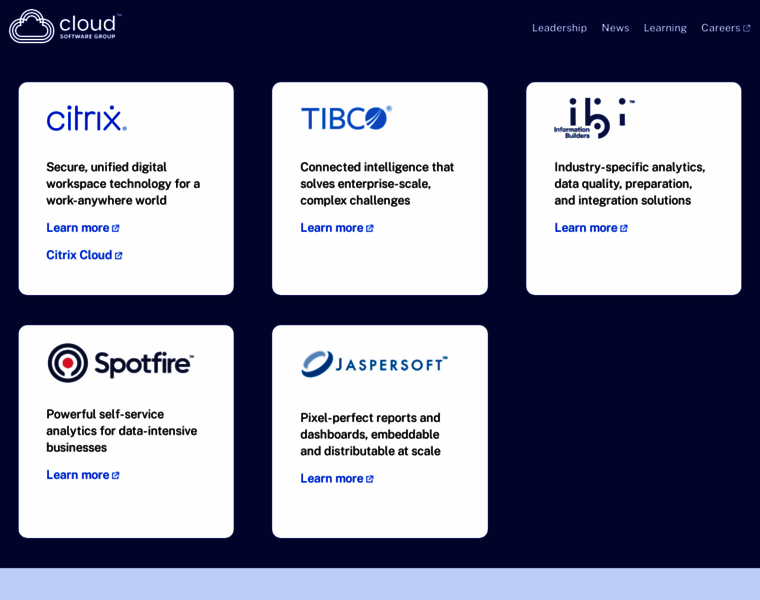Click the TIBCO logo
This screenshot has width=760, height=600.
[346, 118]
